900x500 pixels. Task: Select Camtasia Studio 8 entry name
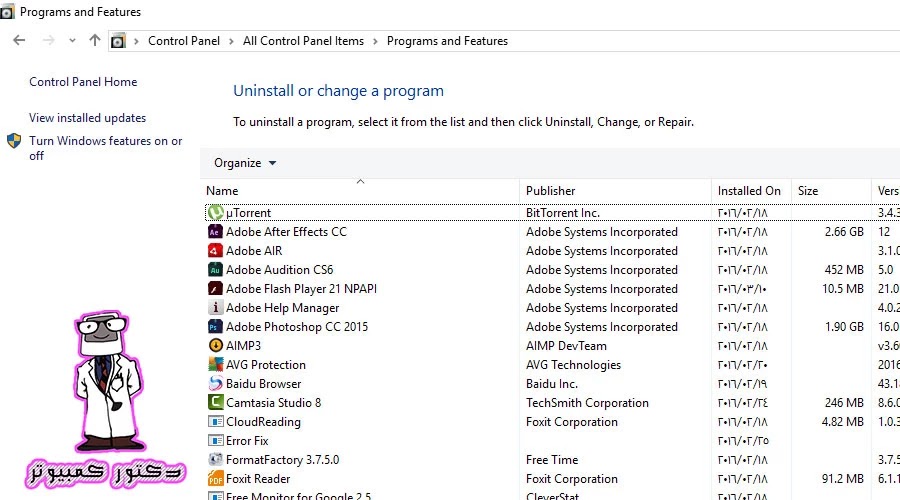point(273,402)
